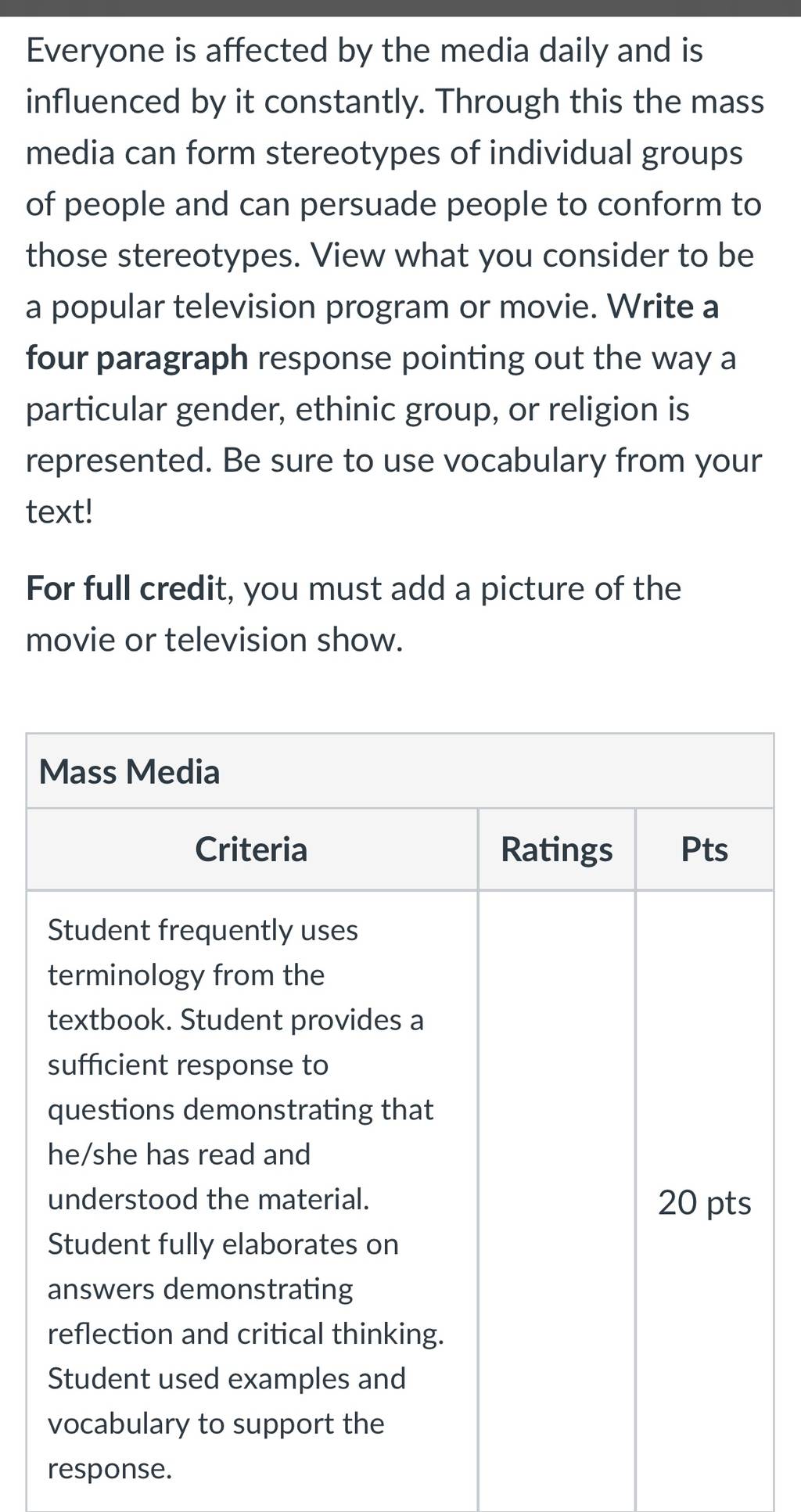The image size is (801, 1512).
Task: Click the 'reflection and critical thinking.' line
Action: 246,1334
